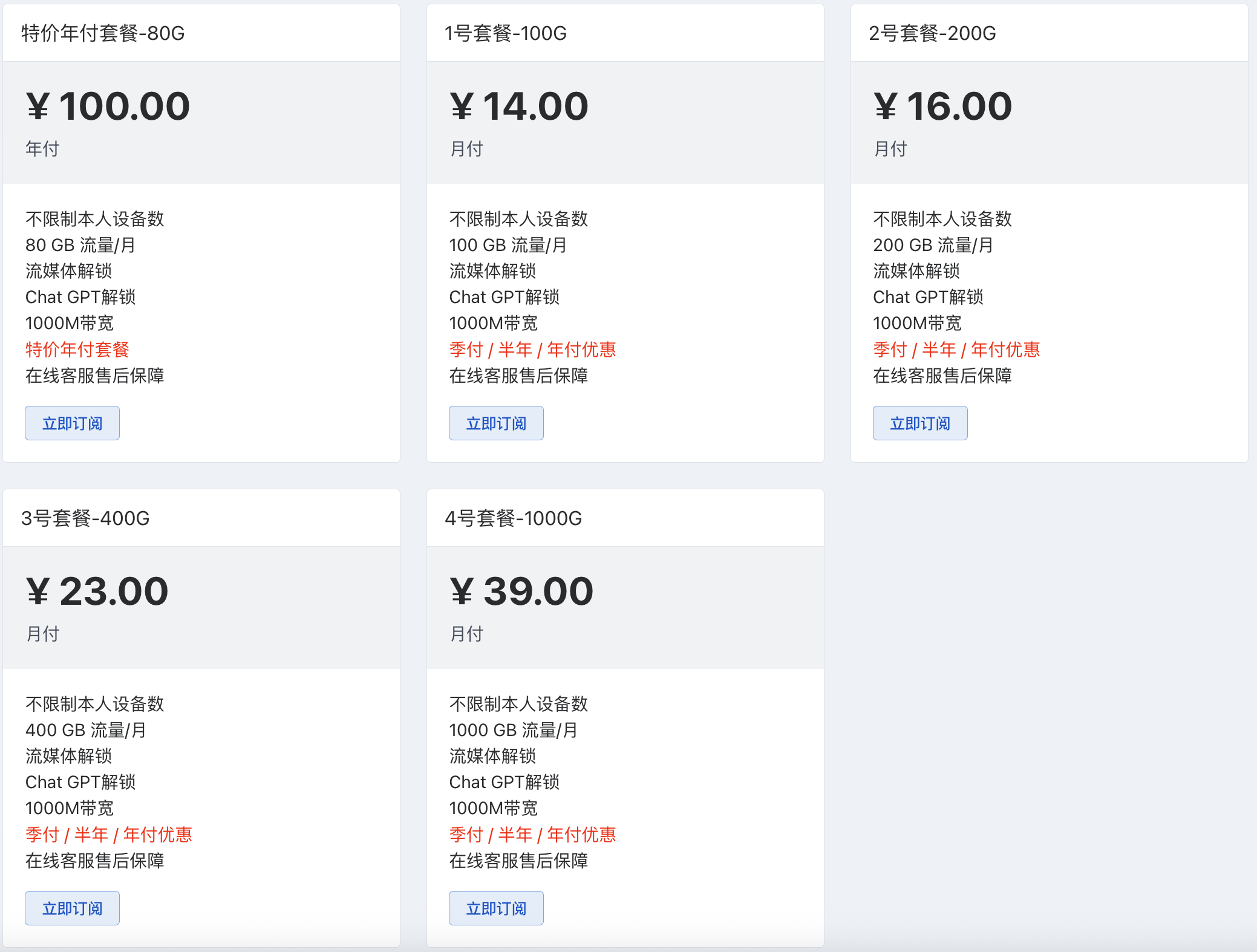Subscribe to the 特价年付套餐-80G plan

[72, 423]
